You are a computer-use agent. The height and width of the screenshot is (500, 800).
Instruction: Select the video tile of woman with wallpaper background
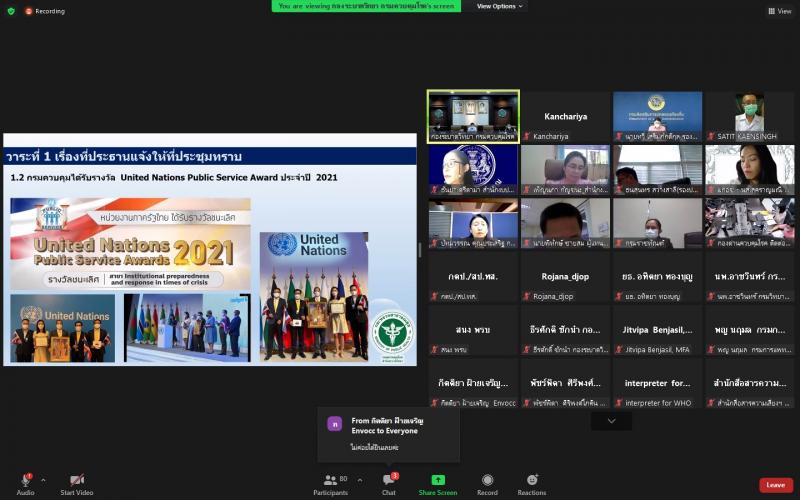coord(749,170)
